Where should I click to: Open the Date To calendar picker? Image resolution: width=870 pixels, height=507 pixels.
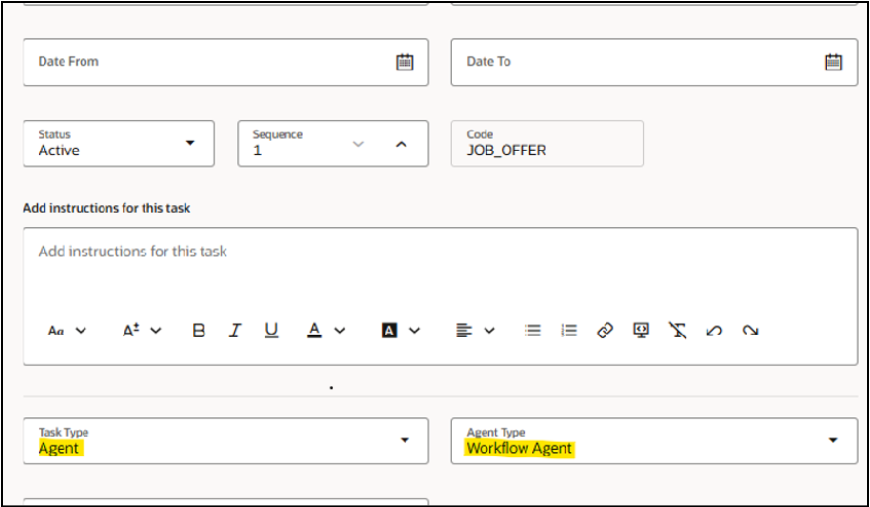click(x=833, y=62)
